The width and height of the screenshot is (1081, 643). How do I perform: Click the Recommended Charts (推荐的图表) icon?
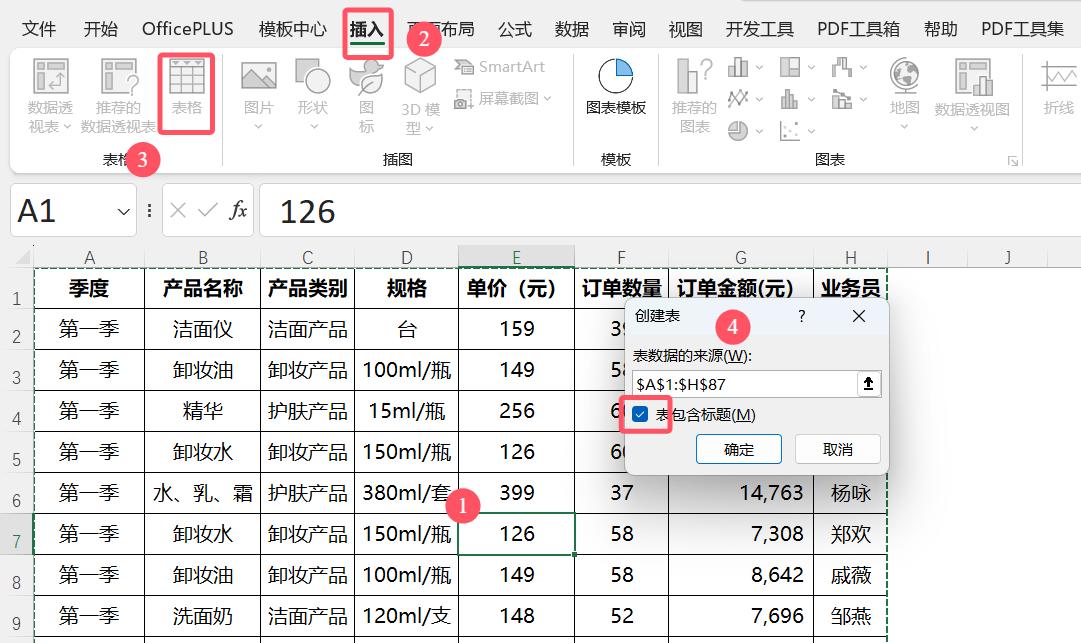[x=694, y=76]
